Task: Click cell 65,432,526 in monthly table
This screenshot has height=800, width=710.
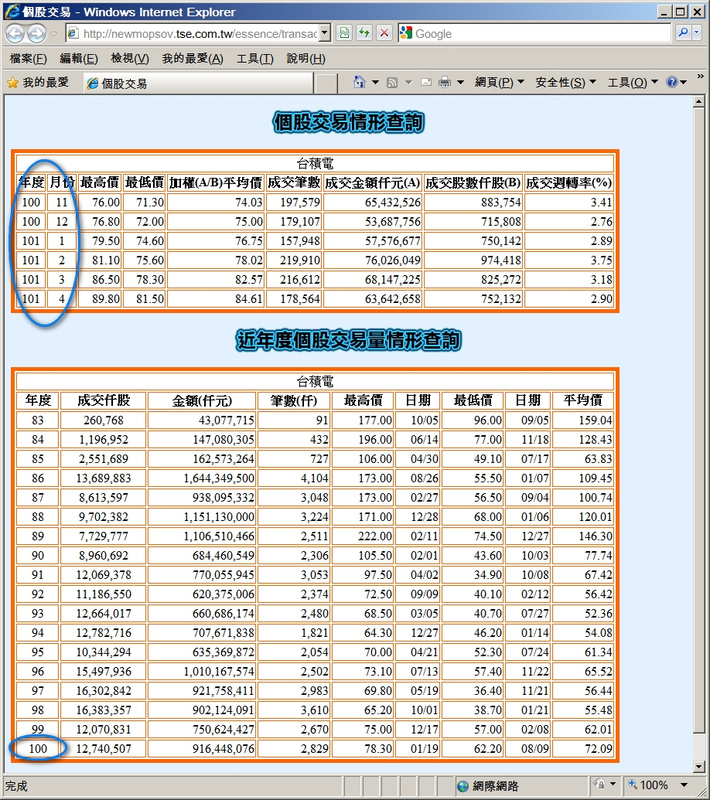Action: click(373, 202)
